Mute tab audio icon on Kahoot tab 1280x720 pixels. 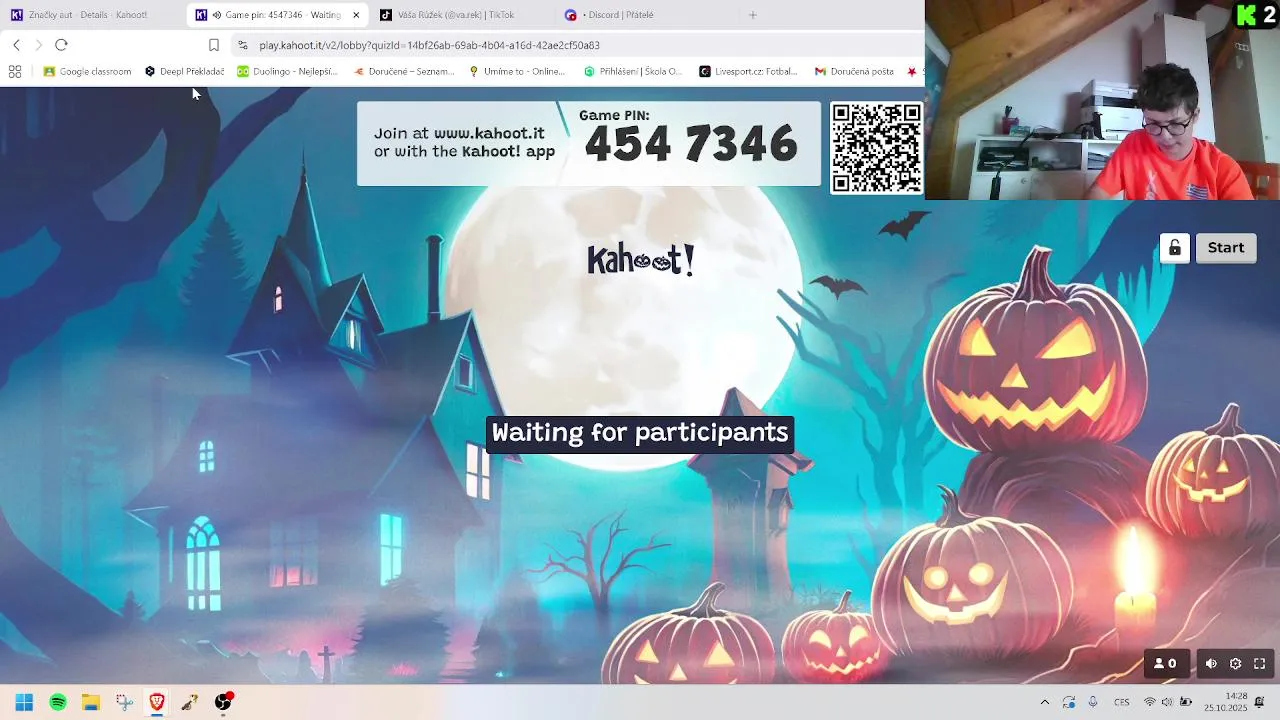[217, 15]
